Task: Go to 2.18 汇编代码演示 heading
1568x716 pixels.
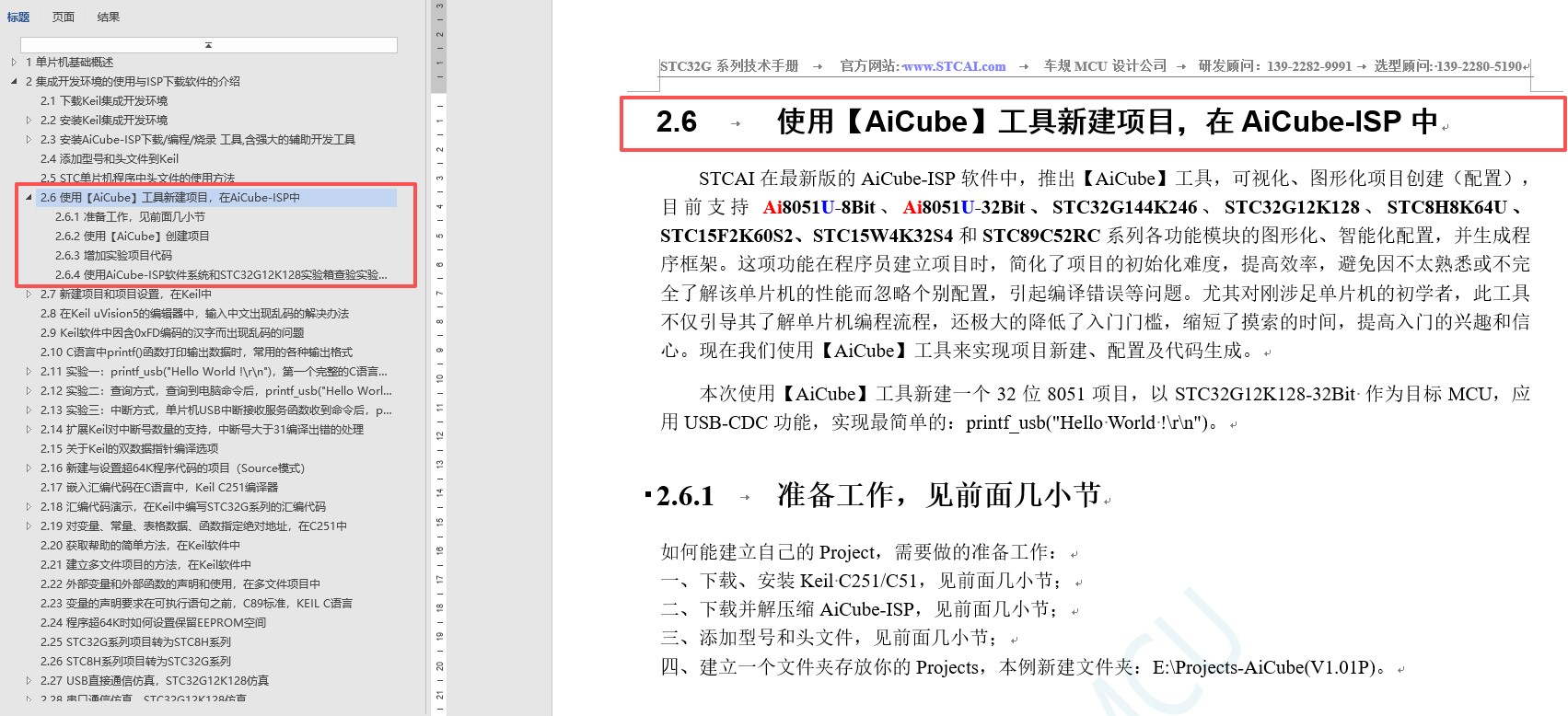Action: pyautogui.click(x=183, y=507)
